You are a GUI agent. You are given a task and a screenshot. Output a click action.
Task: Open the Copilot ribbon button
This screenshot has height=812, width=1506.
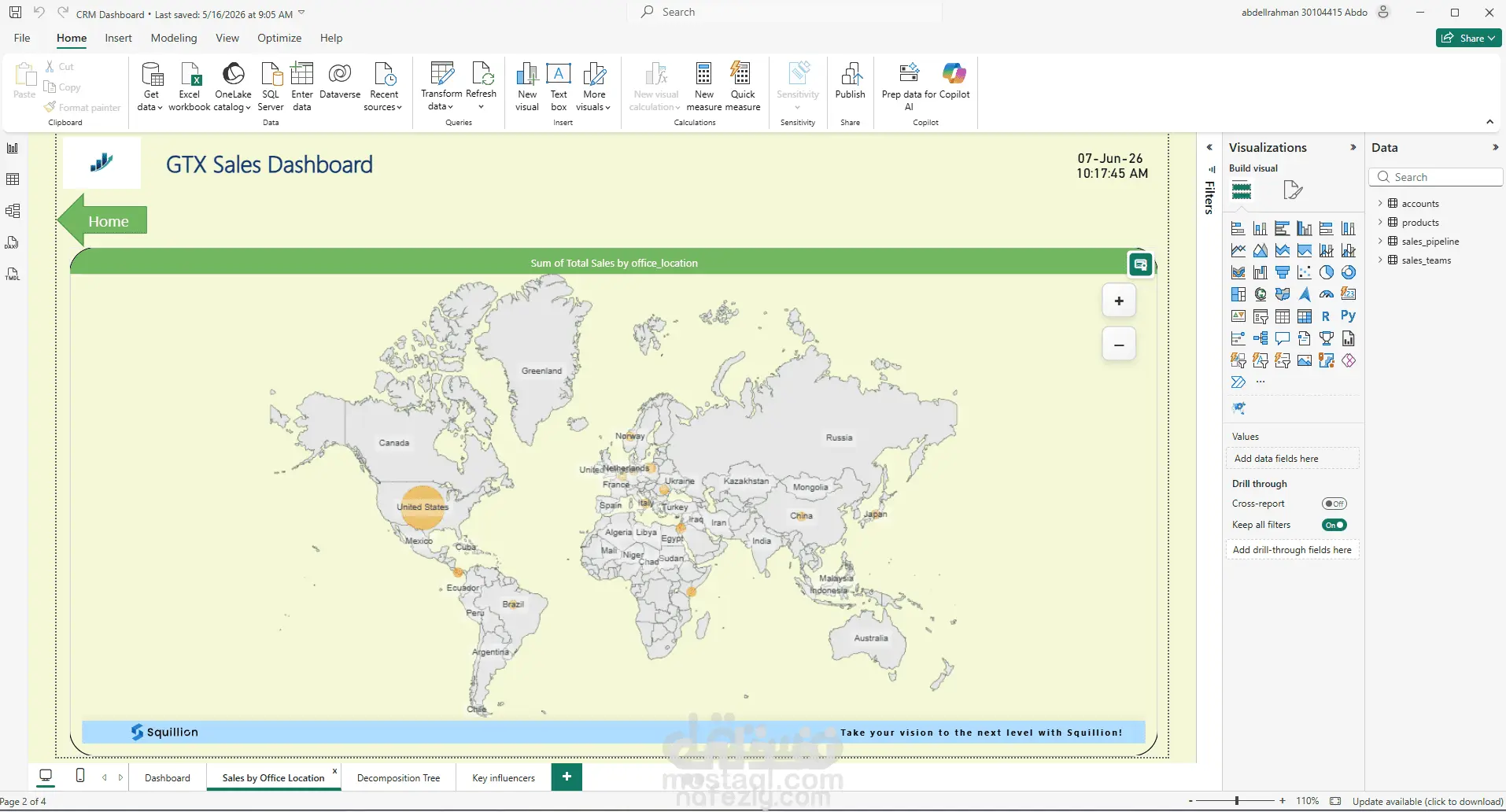pyautogui.click(x=954, y=81)
